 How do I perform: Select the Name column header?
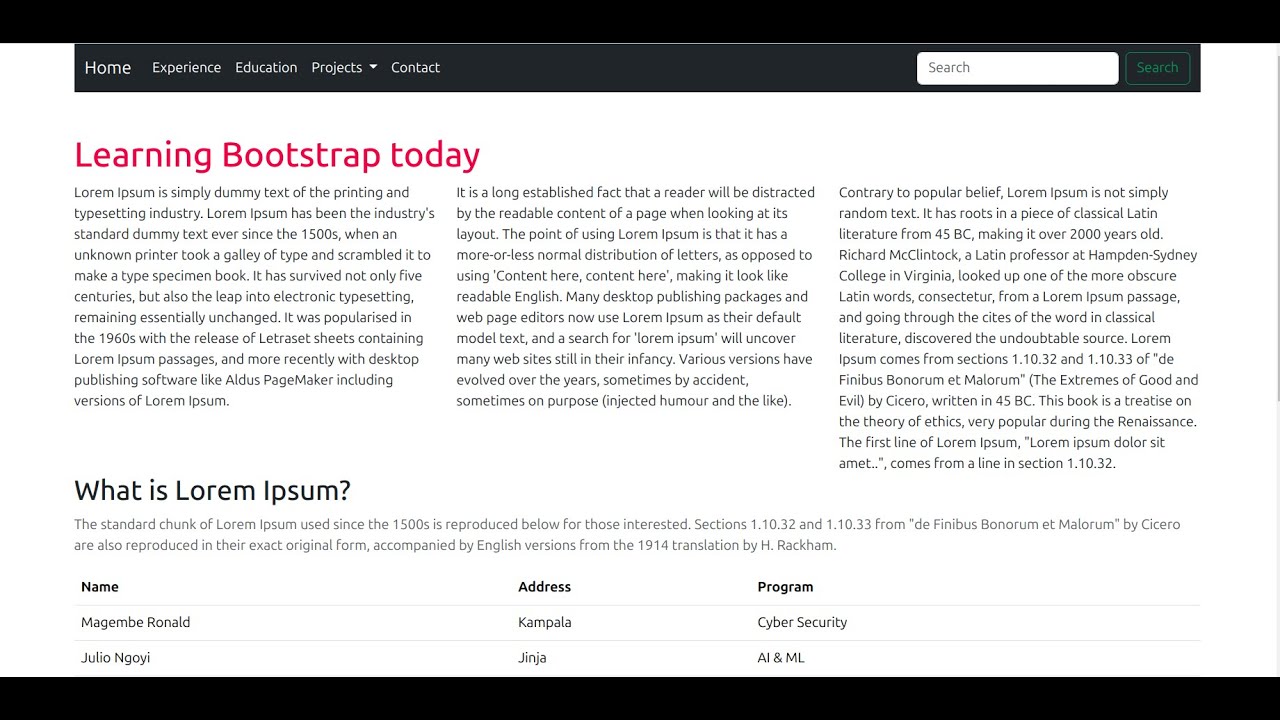292,587
